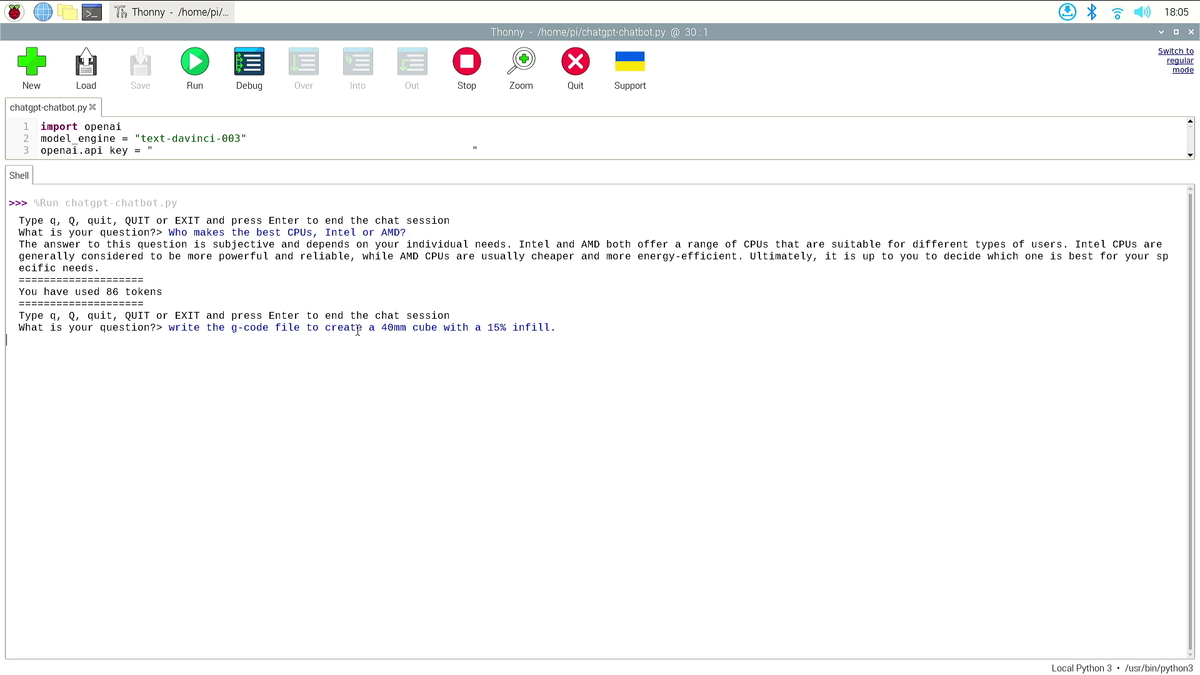Open the file manager folder icon

(67, 12)
